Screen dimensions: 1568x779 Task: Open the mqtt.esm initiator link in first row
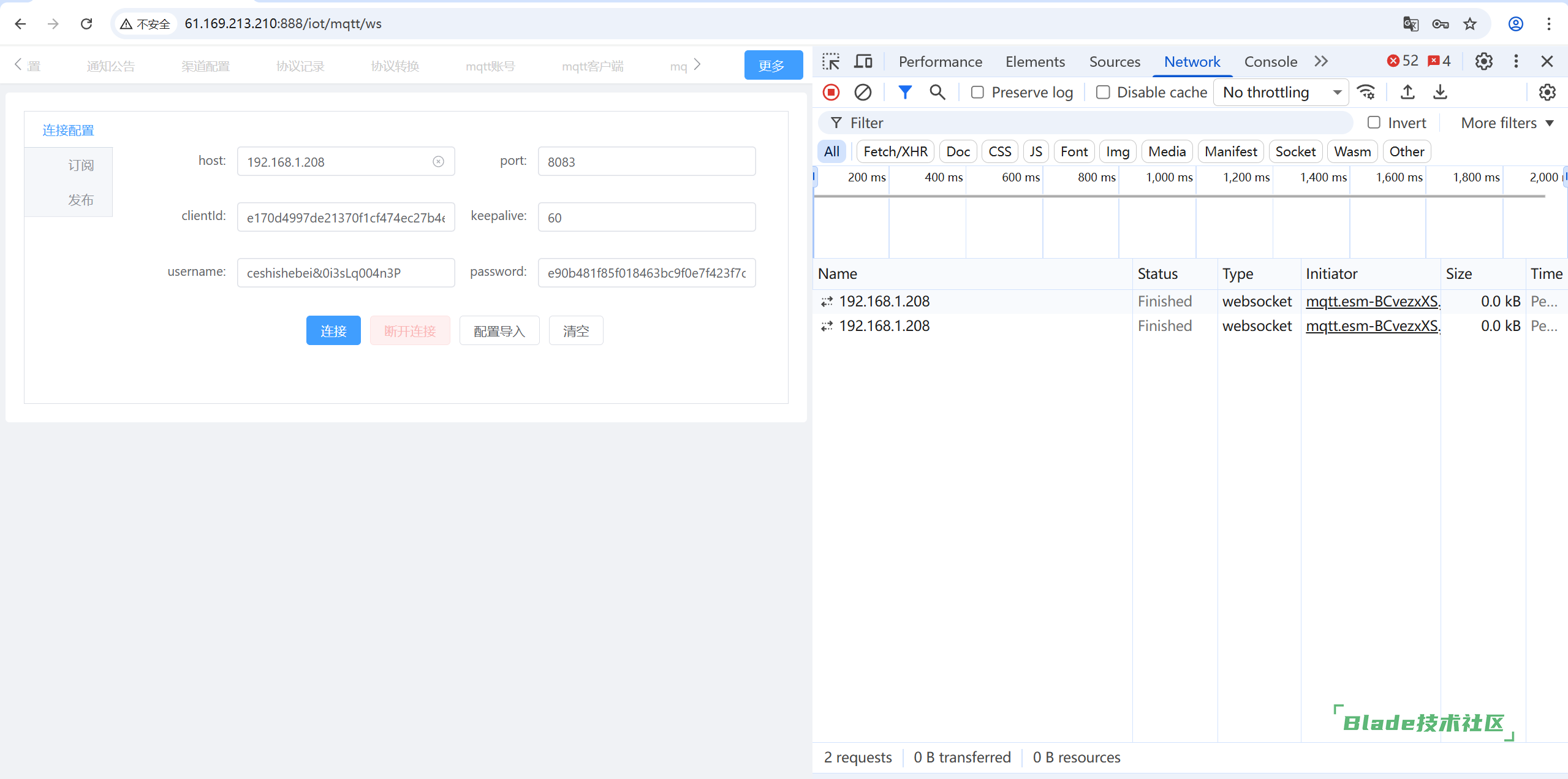[1373, 301]
